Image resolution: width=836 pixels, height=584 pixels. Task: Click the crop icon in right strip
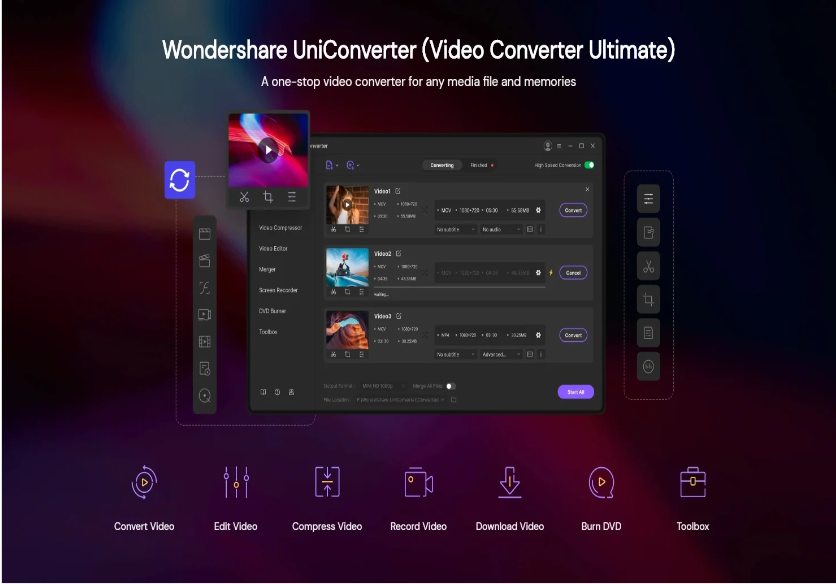click(648, 299)
